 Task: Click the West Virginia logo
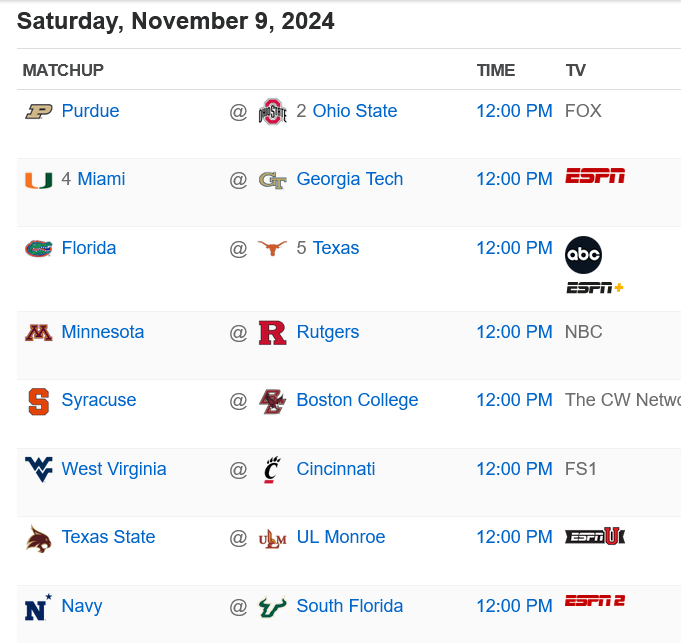(39, 469)
